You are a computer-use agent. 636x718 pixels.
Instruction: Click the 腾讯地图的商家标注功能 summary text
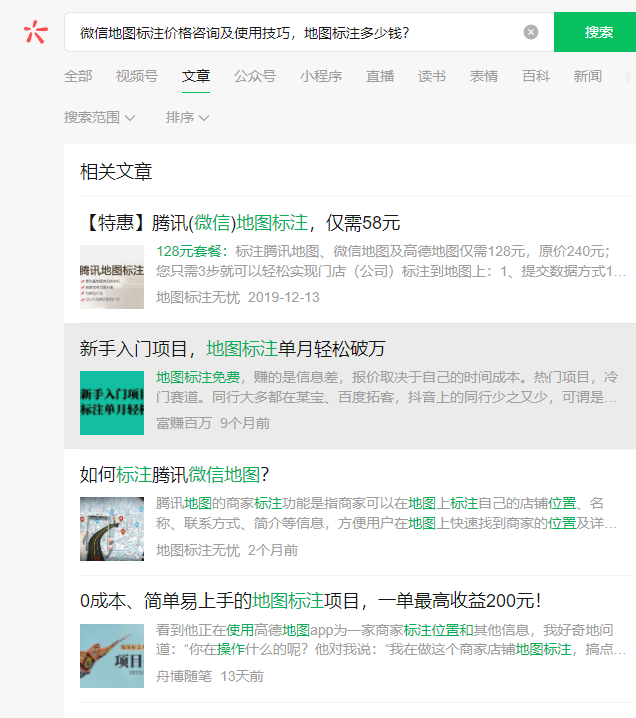pyautogui.click(x=387, y=513)
